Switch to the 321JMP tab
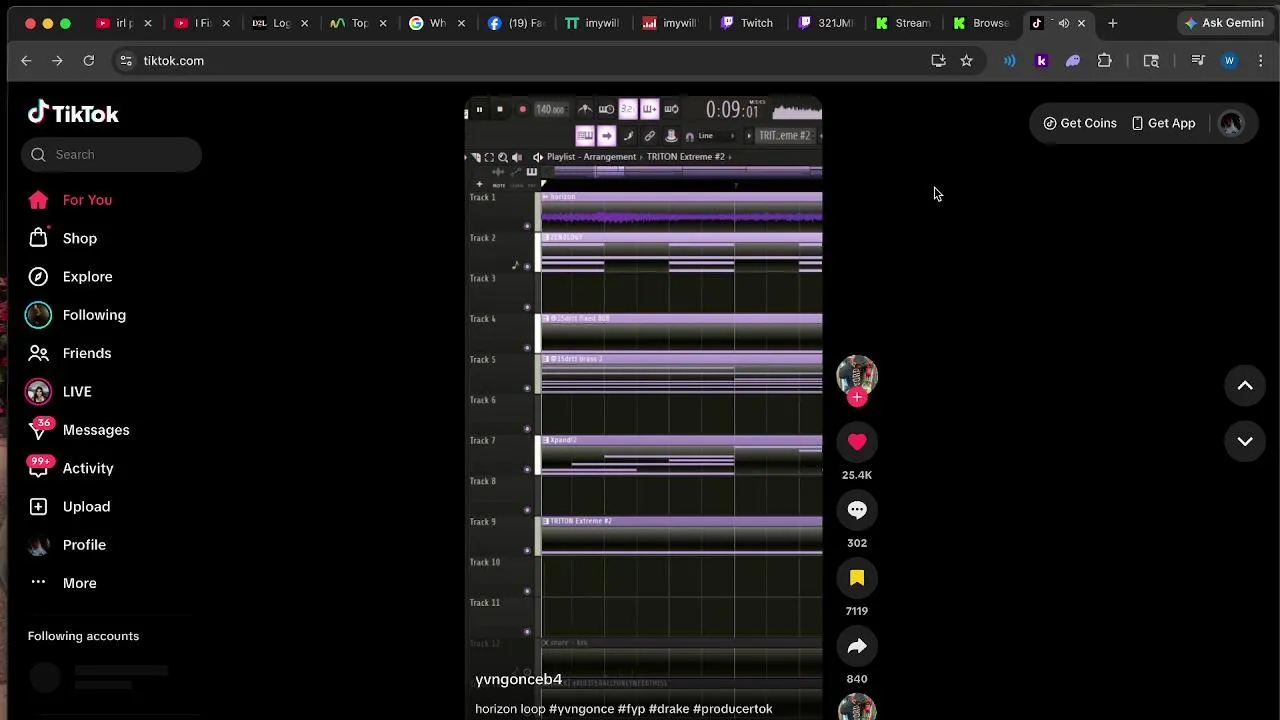 click(x=827, y=23)
